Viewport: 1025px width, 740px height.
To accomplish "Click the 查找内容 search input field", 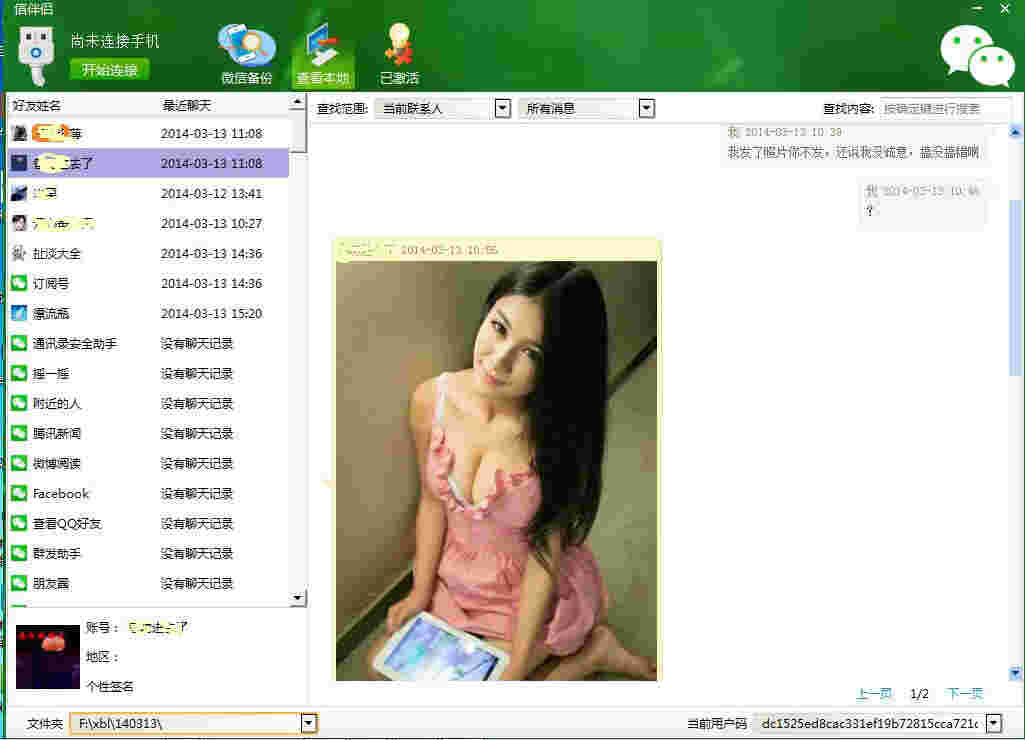I will (x=945, y=108).
